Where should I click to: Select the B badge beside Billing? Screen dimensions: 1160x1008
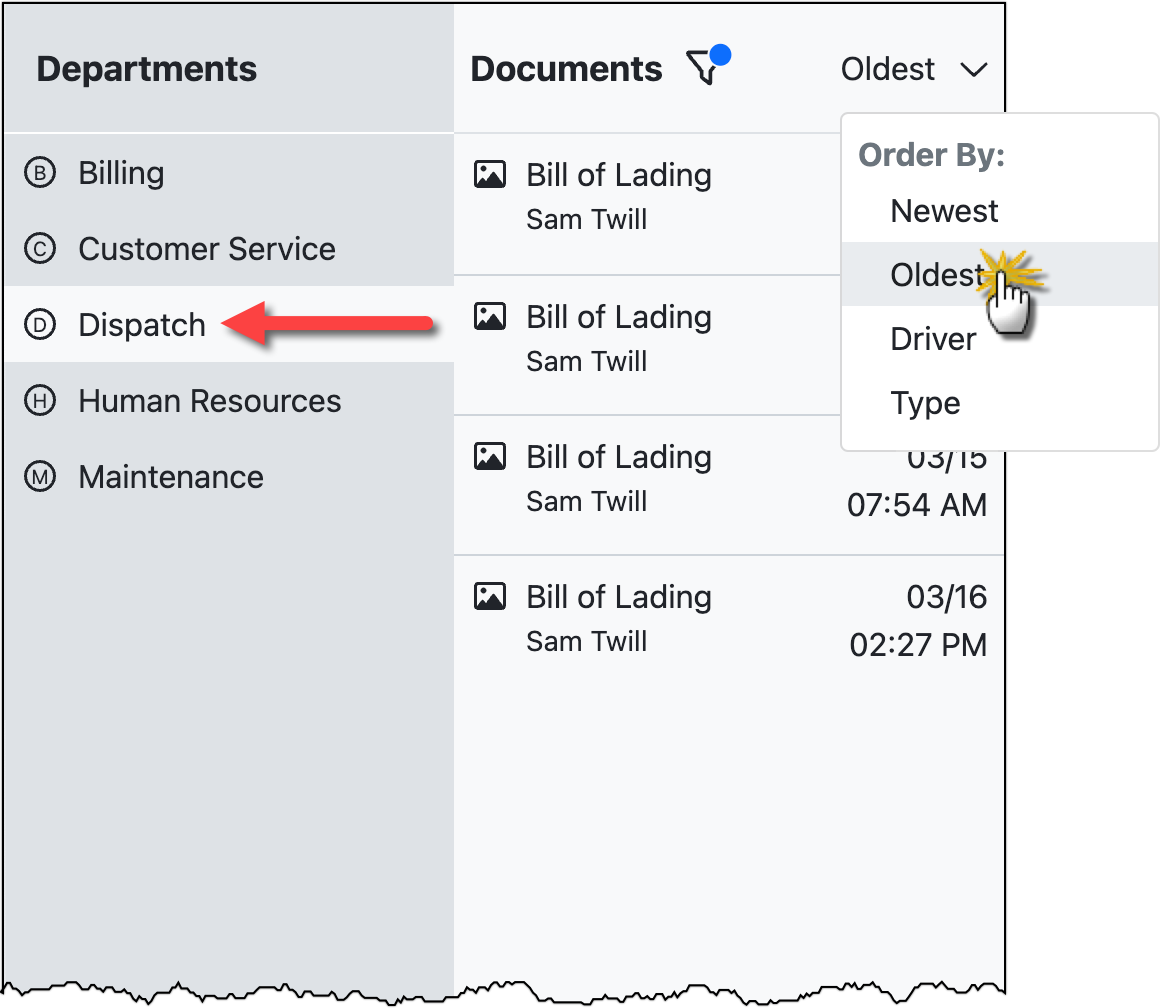39,173
